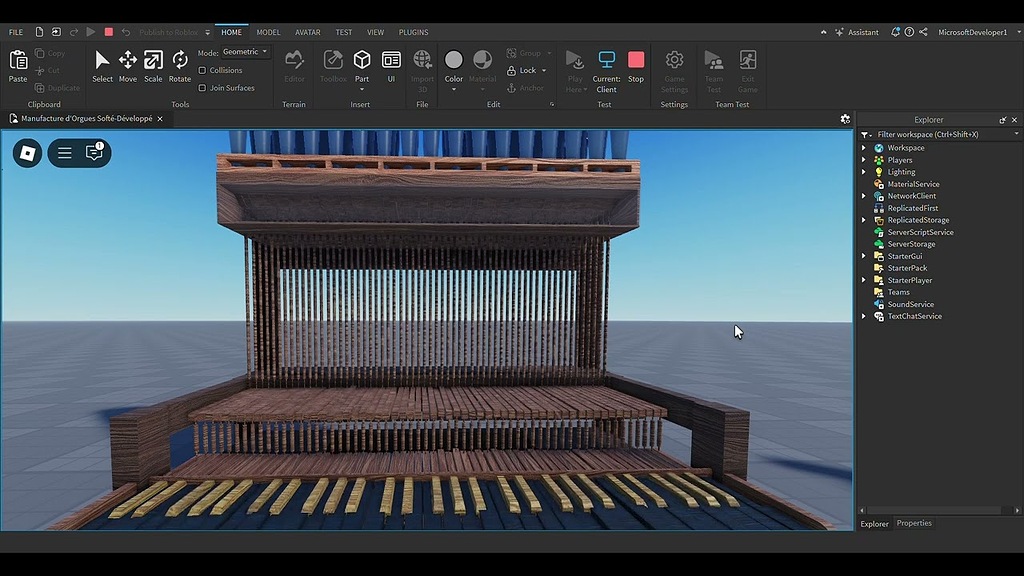Toggle the Anchor setting

pyautogui.click(x=527, y=87)
